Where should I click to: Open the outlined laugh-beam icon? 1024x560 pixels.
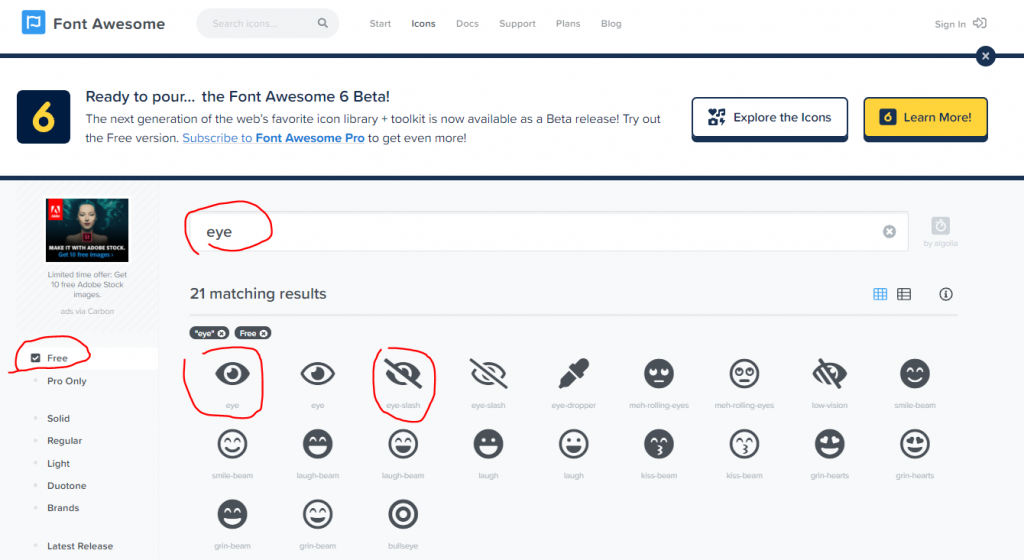[x=403, y=444]
